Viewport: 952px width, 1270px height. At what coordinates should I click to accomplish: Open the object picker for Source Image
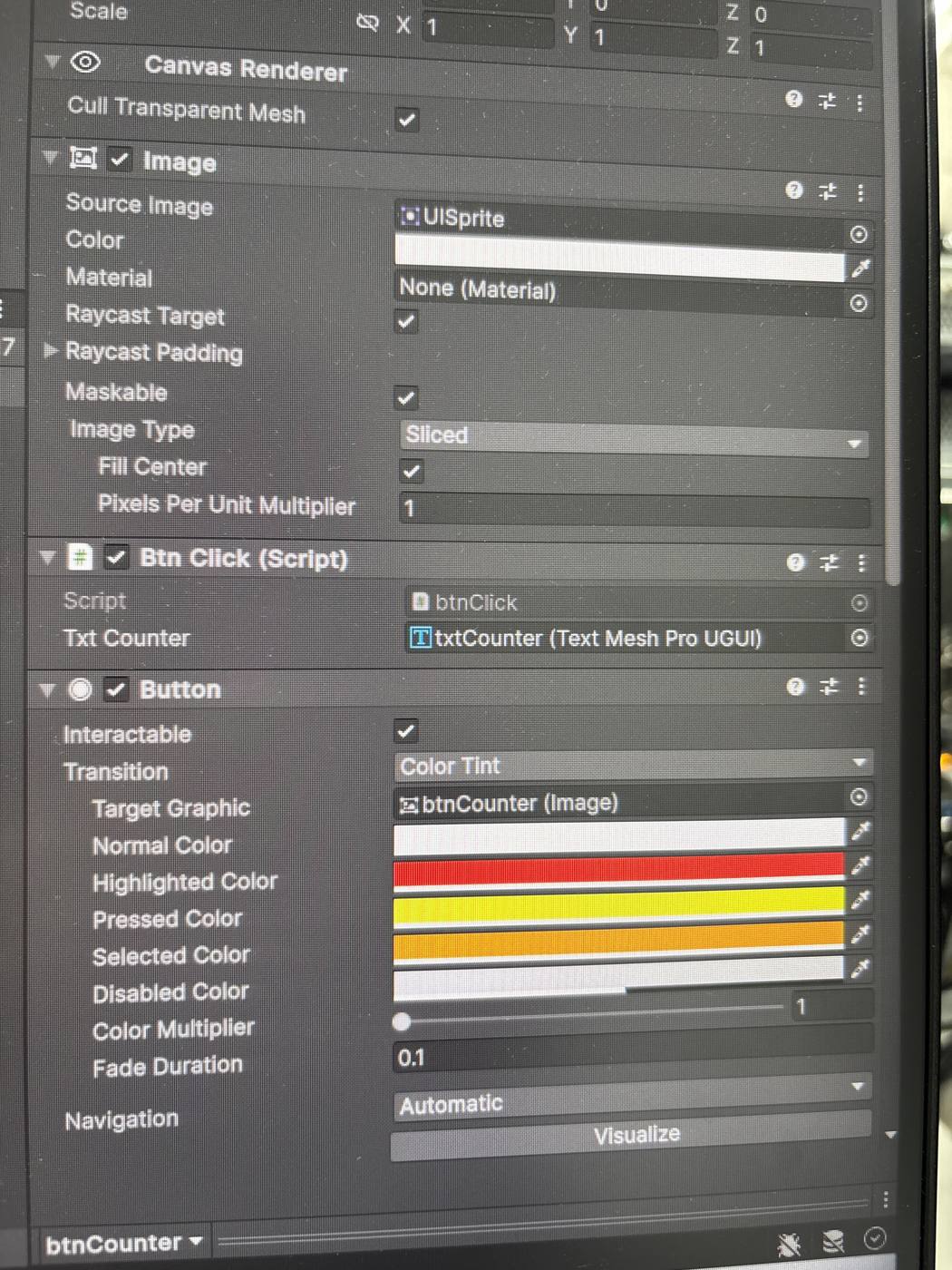coord(859,234)
